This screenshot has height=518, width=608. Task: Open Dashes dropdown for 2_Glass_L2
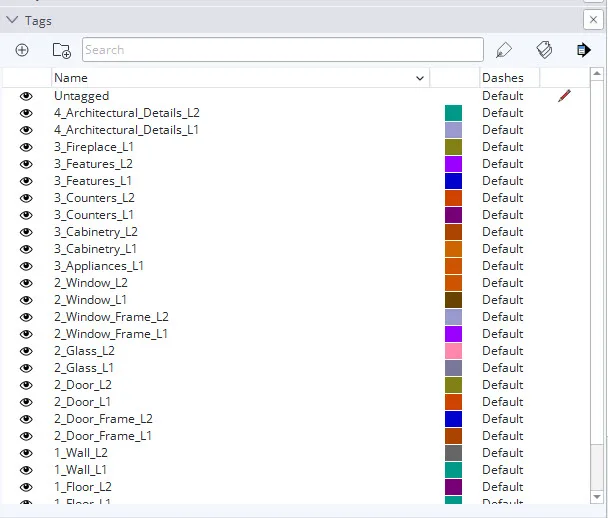(503, 351)
